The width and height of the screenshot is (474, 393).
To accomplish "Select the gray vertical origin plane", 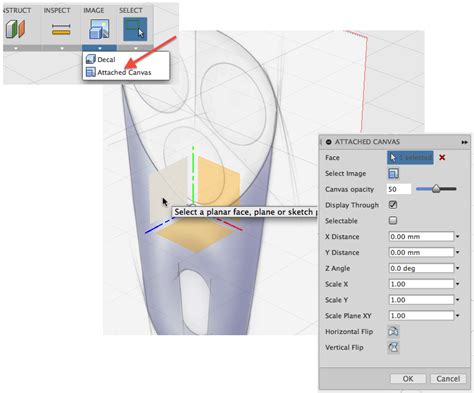I will pyautogui.click(x=168, y=190).
